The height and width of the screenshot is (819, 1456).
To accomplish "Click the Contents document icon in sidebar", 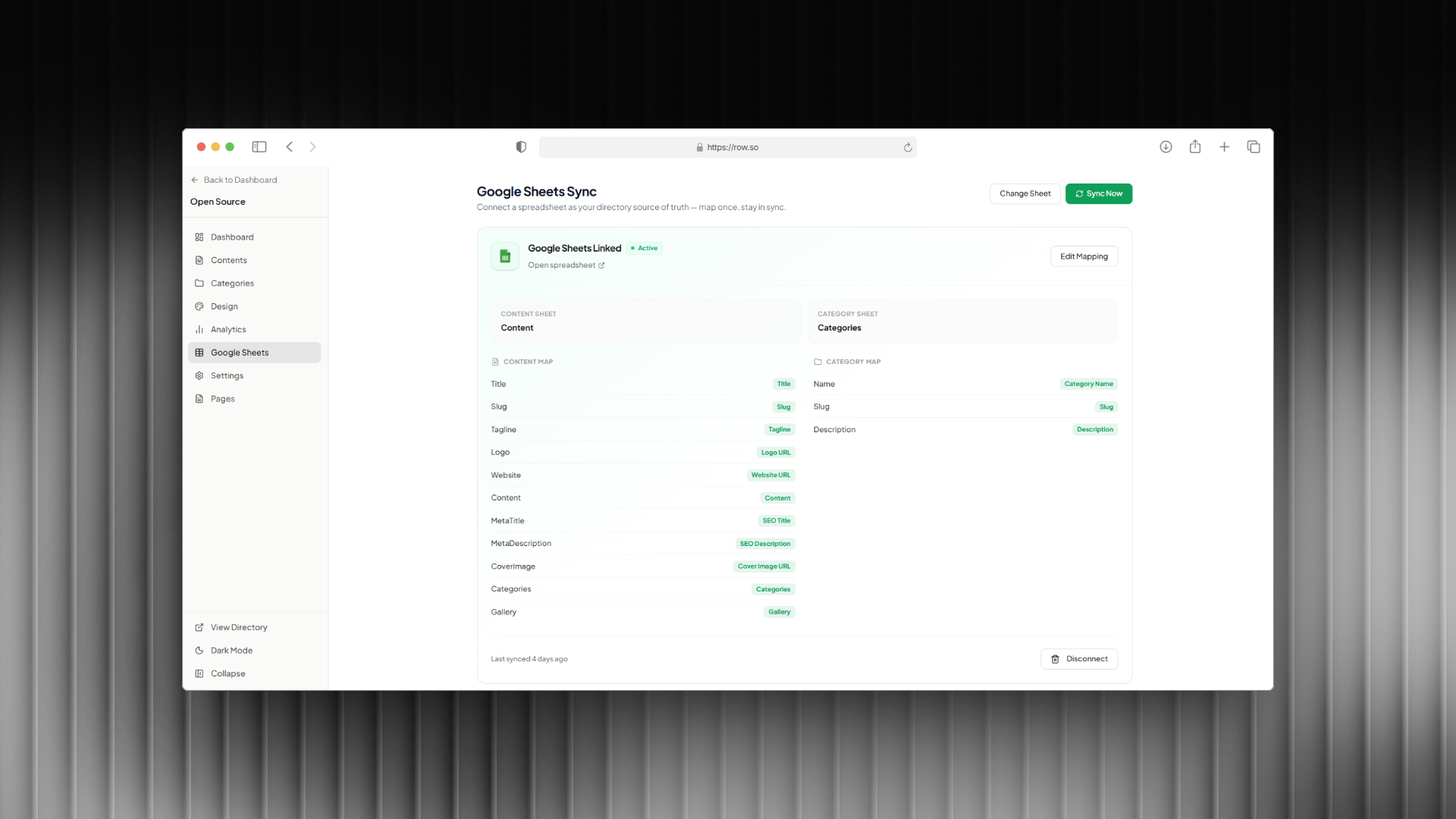I will pyautogui.click(x=199, y=260).
